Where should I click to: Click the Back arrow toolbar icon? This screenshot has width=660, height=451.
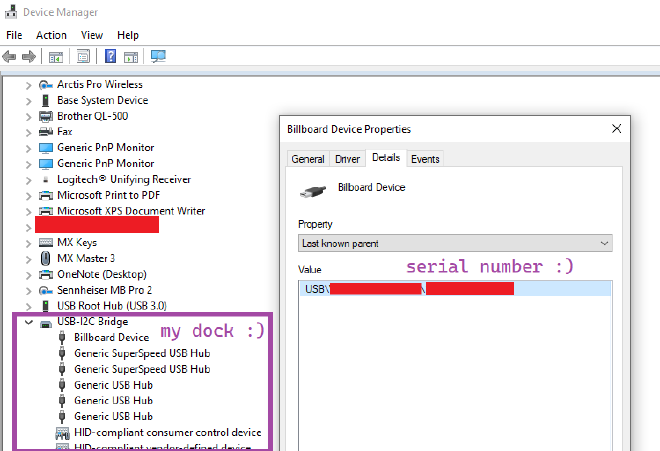click(x=9, y=56)
